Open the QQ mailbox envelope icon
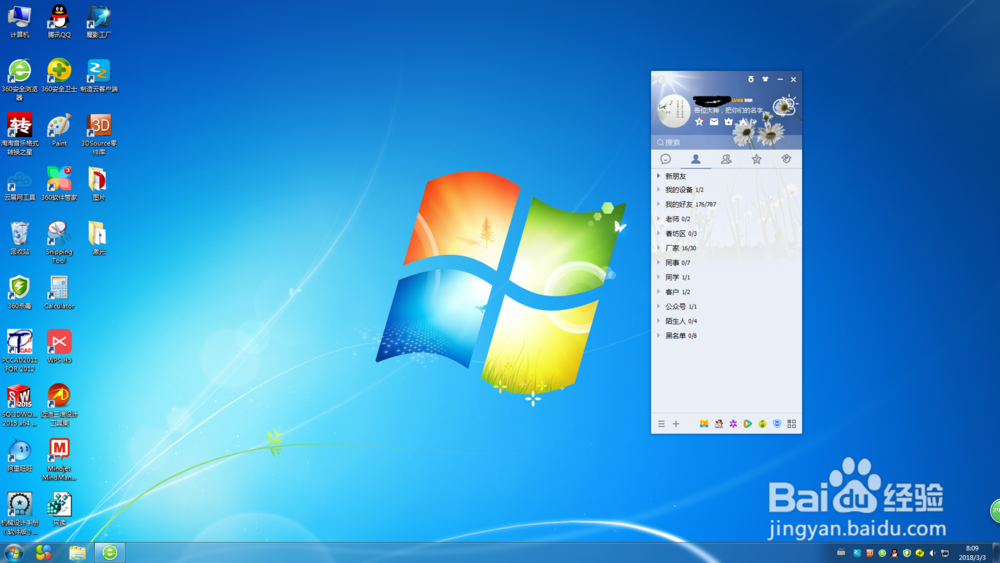Image resolution: width=1000 pixels, height=563 pixels. [714, 121]
